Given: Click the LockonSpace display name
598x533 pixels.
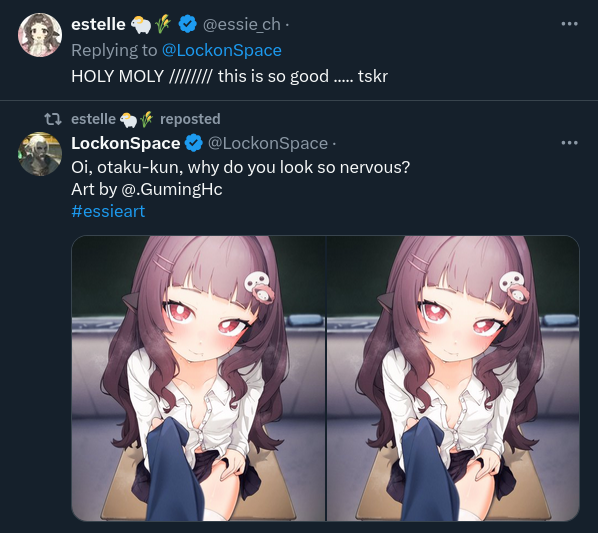Looking at the screenshot, I should [x=126, y=143].
